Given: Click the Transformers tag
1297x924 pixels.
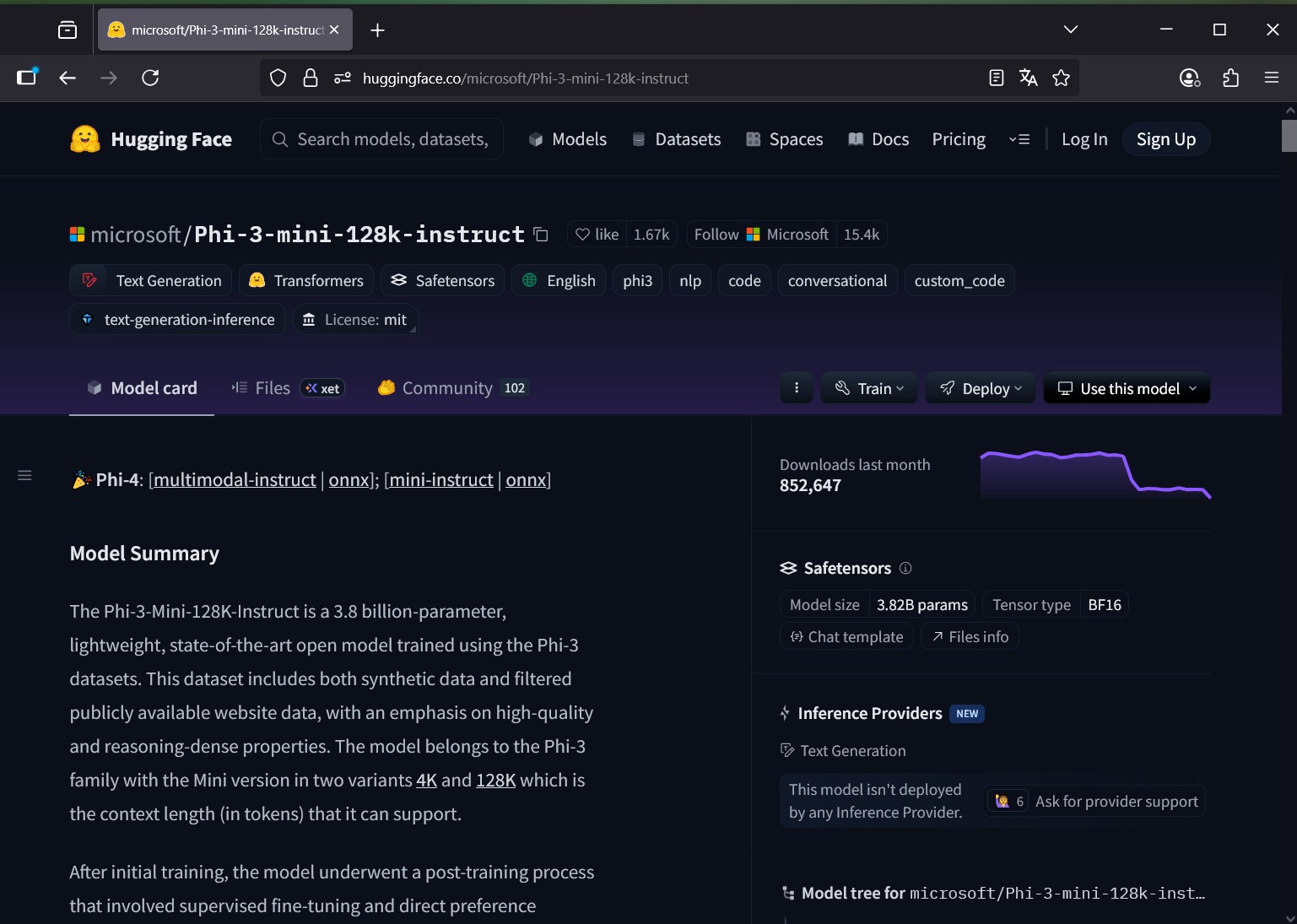Looking at the screenshot, I should [306, 281].
